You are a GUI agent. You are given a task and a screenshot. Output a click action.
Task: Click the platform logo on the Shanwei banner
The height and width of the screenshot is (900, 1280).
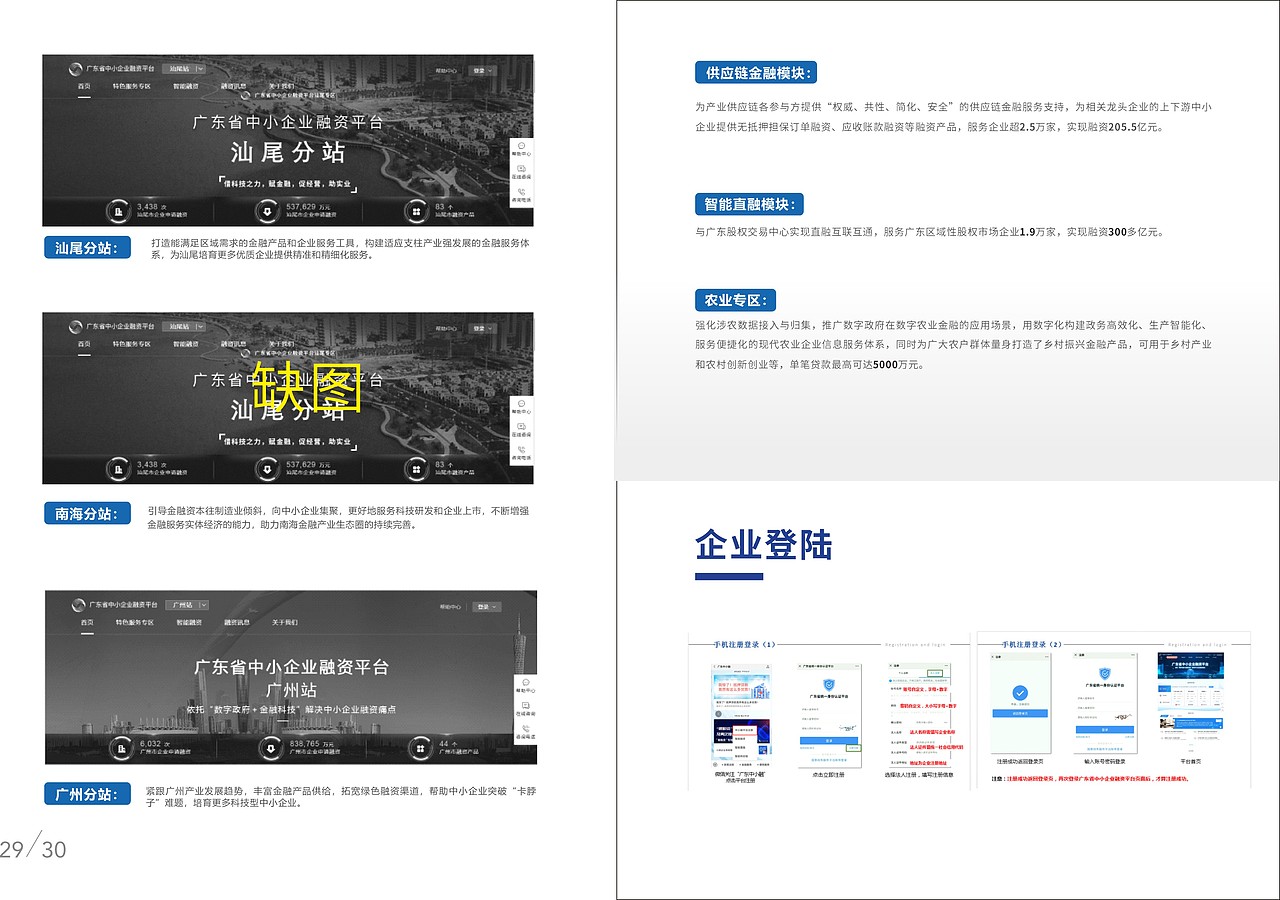point(77,68)
